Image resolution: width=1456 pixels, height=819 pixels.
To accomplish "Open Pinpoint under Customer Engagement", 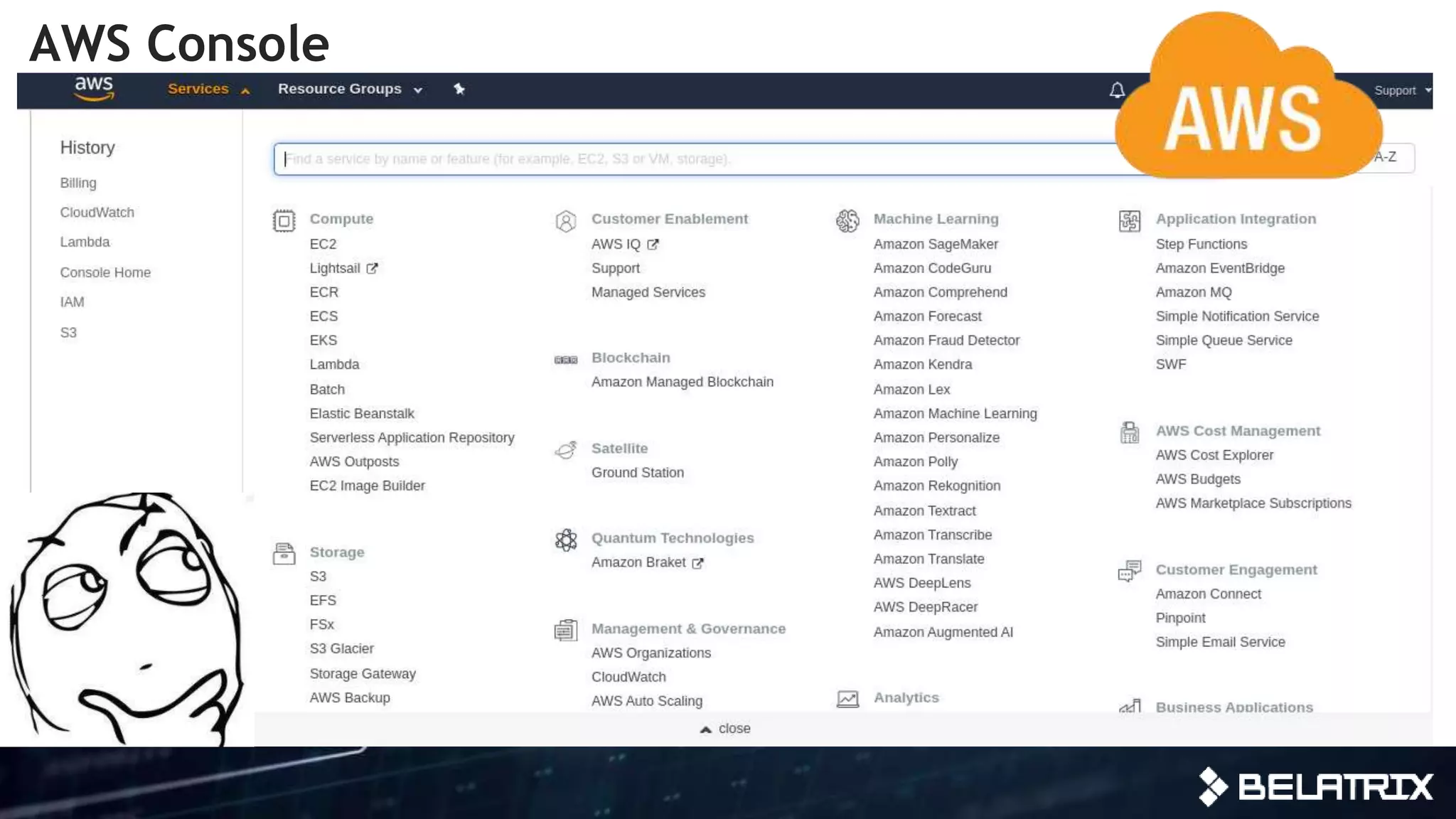I will point(1180,618).
